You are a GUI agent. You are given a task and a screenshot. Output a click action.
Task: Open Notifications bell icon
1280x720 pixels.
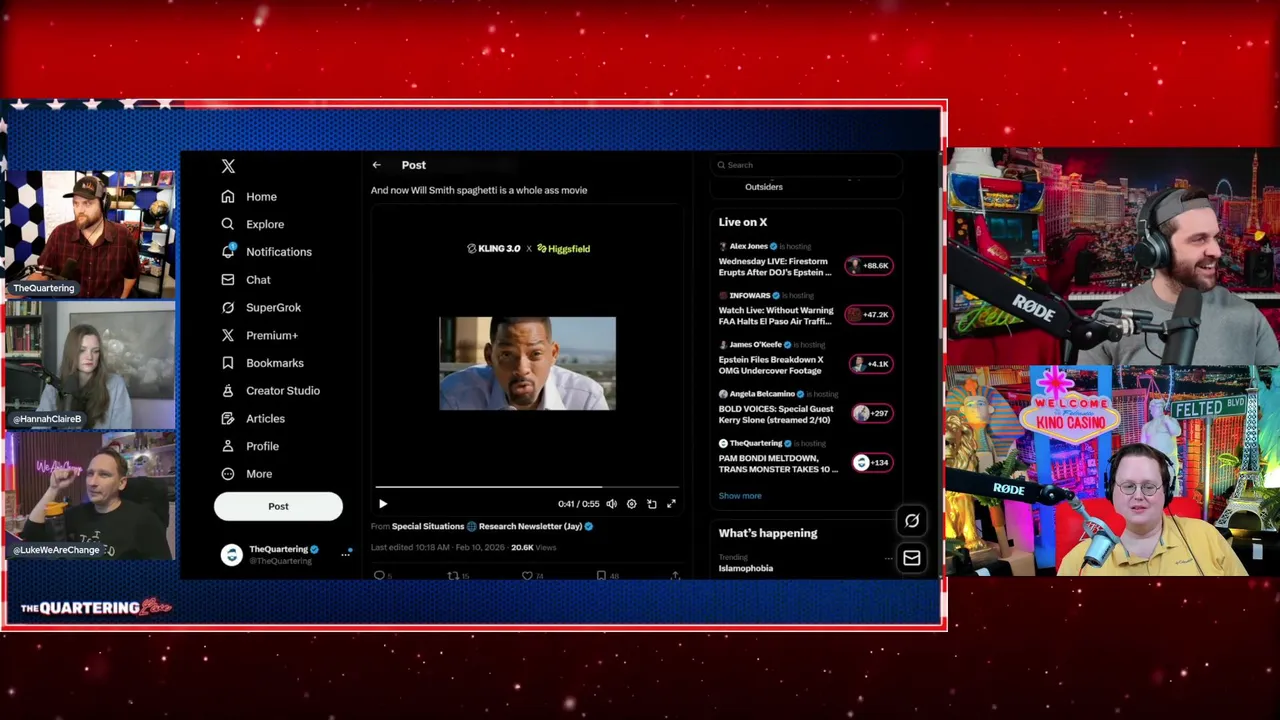[228, 251]
